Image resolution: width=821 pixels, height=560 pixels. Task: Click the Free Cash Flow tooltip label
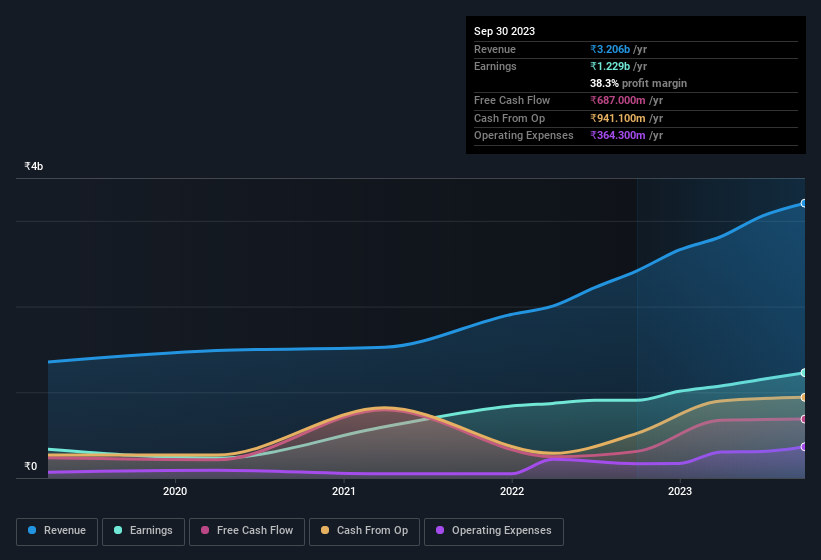[x=512, y=100]
